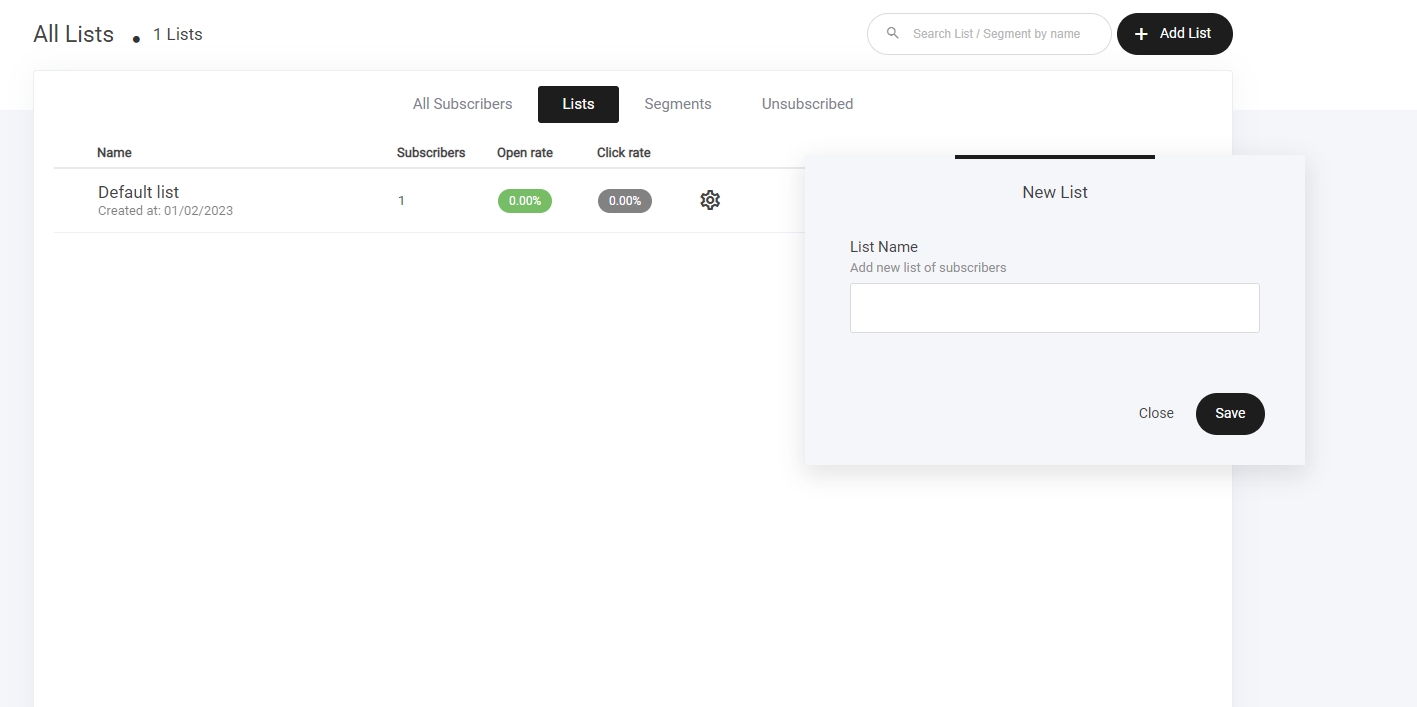
Task: Click the gray click rate badge
Action: pos(624,201)
